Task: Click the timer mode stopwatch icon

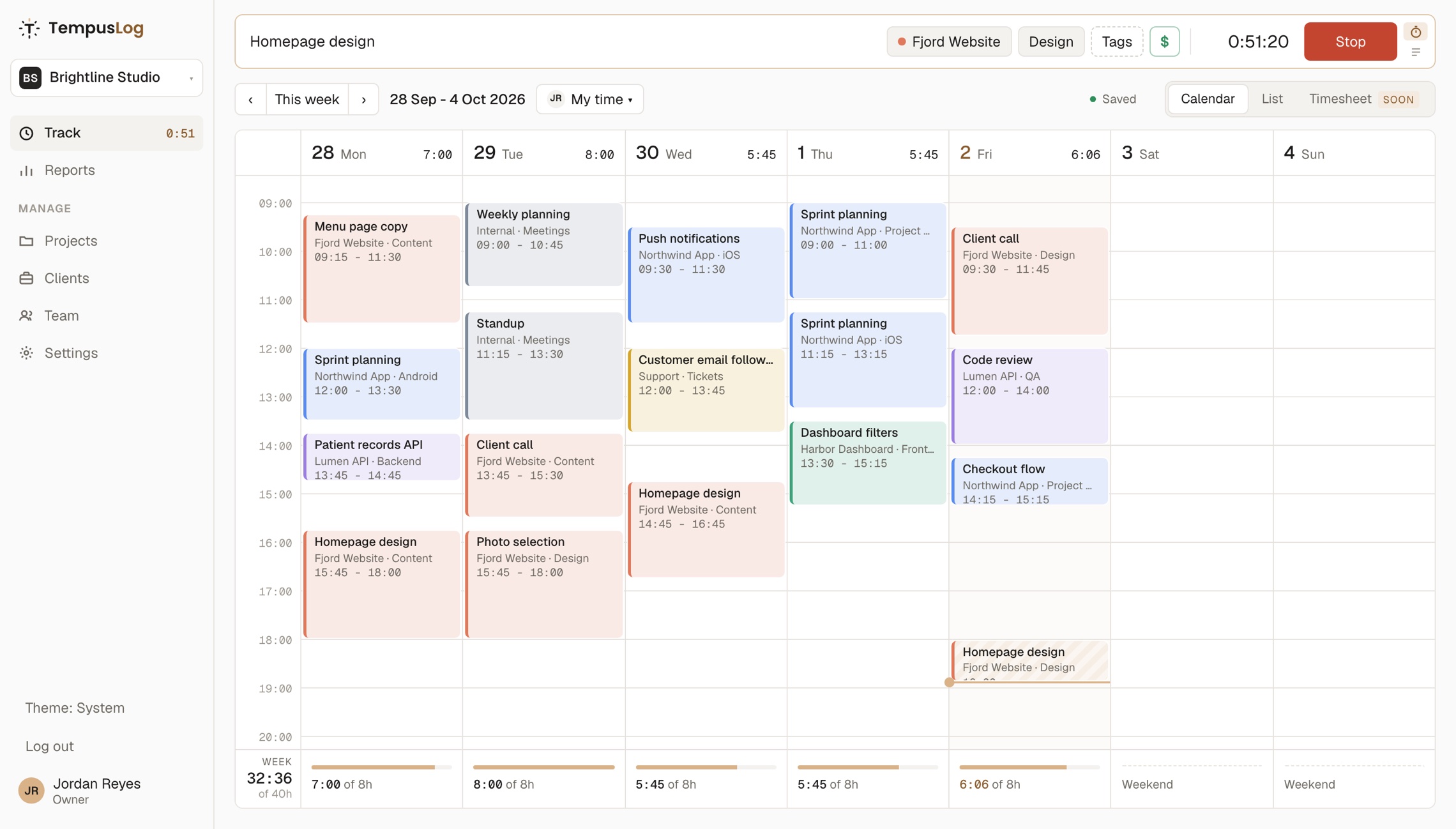Action: tap(1416, 32)
